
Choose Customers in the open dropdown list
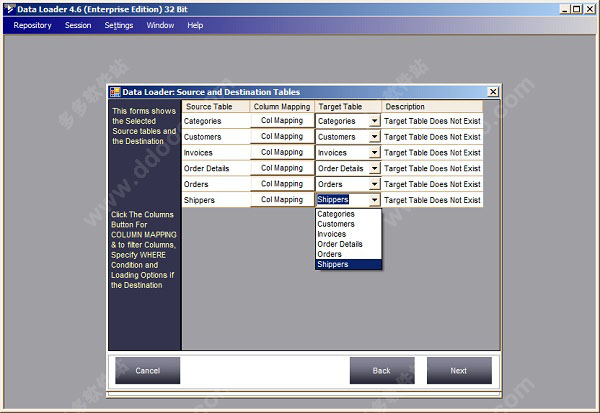tap(348, 224)
